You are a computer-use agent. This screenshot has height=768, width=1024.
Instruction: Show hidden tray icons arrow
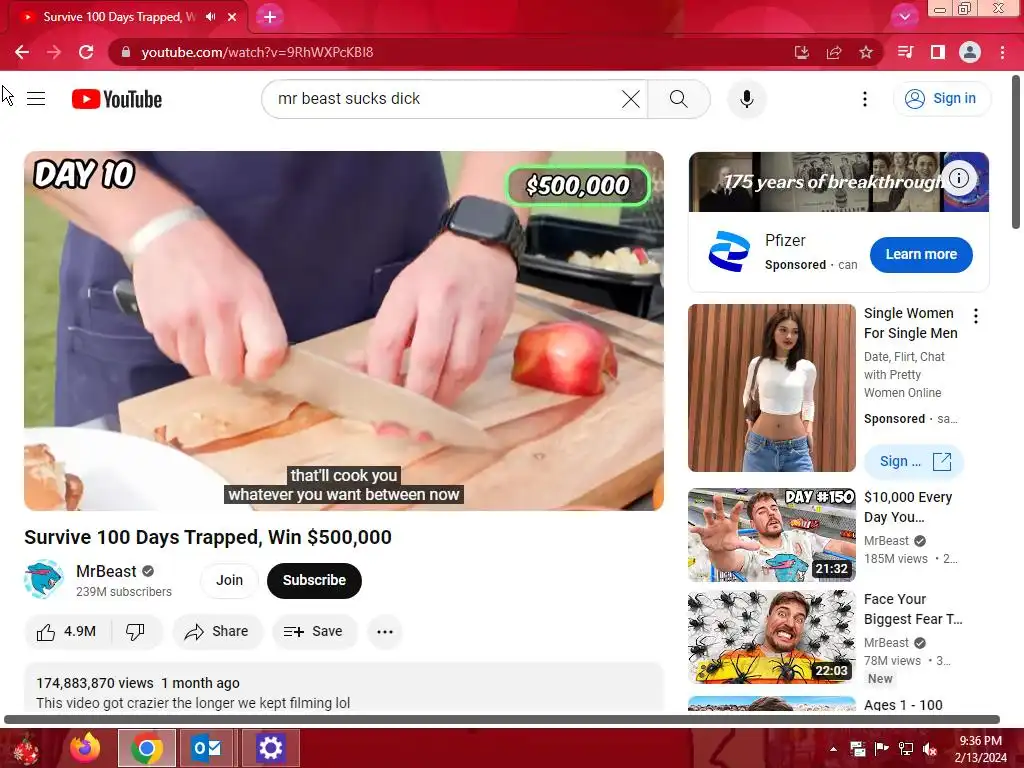pyautogui.click(x=833, y=749)
